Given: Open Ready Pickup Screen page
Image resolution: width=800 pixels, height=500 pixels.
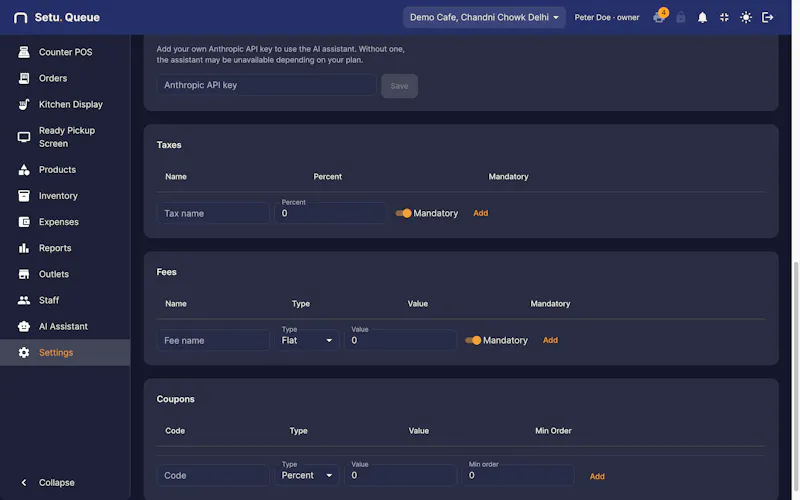Looking at the screenshot, I should click(65, 137).
